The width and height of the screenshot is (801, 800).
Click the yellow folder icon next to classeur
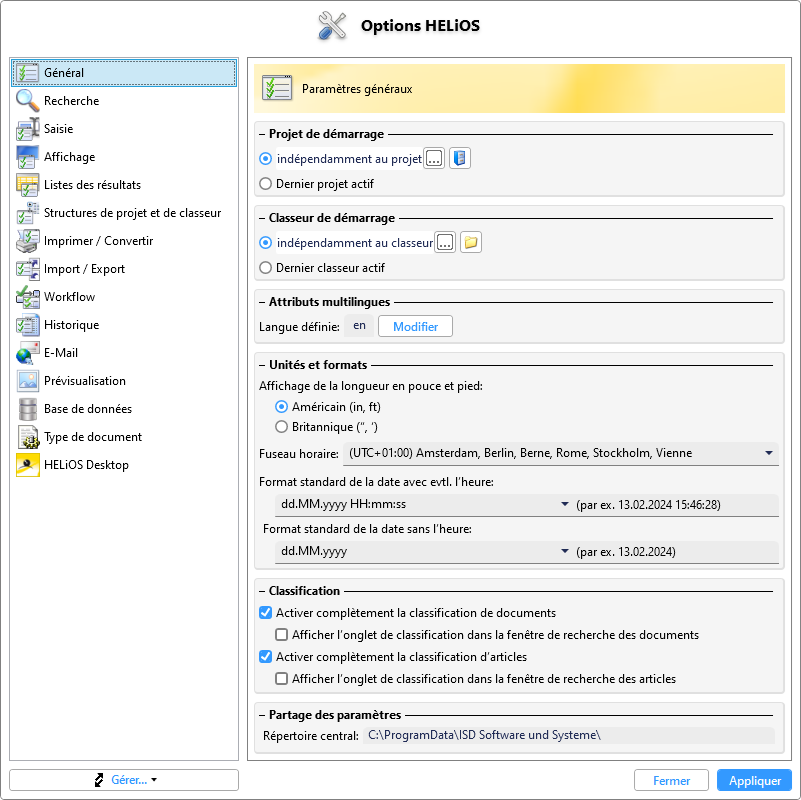pos(470,242)
